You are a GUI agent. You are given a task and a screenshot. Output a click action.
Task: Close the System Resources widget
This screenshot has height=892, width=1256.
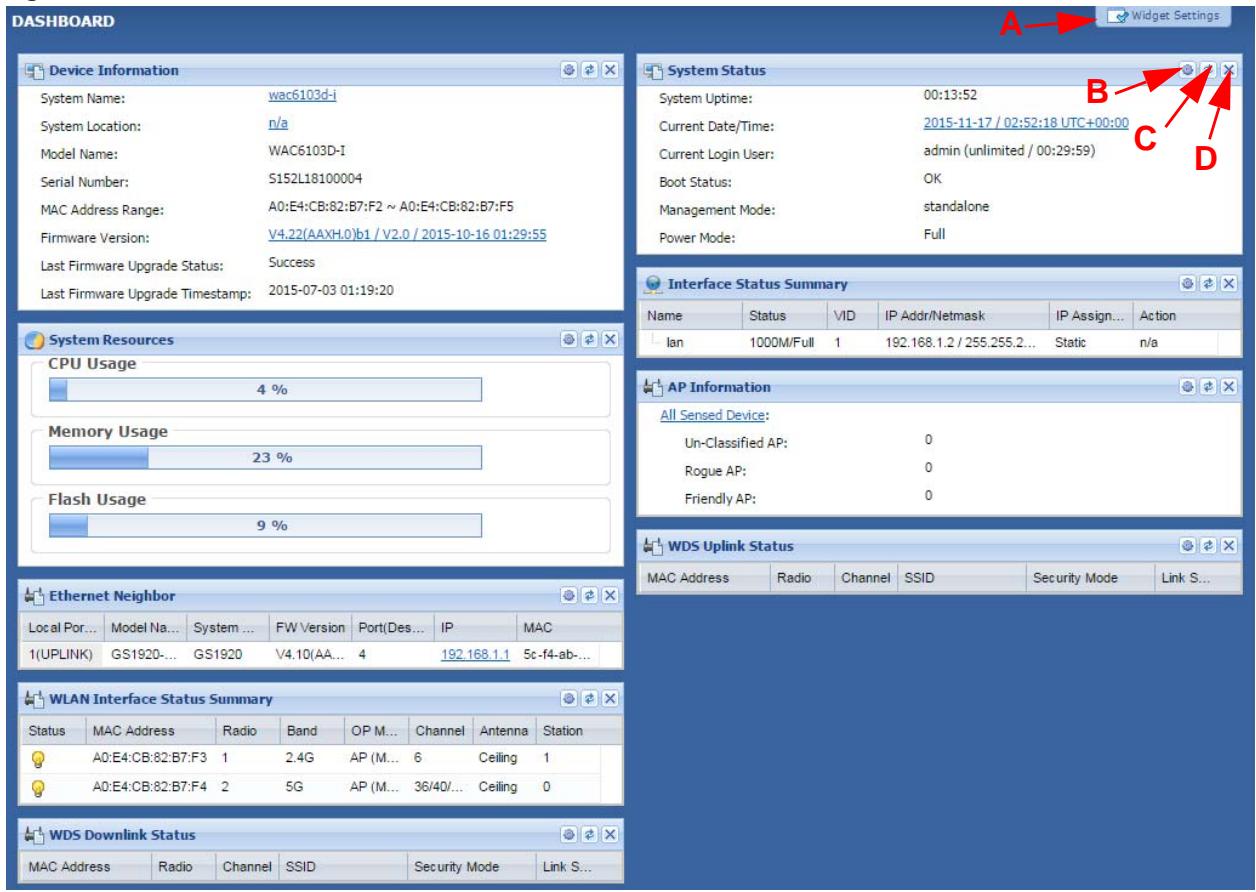pyautogui.click(x=610, y=340)
